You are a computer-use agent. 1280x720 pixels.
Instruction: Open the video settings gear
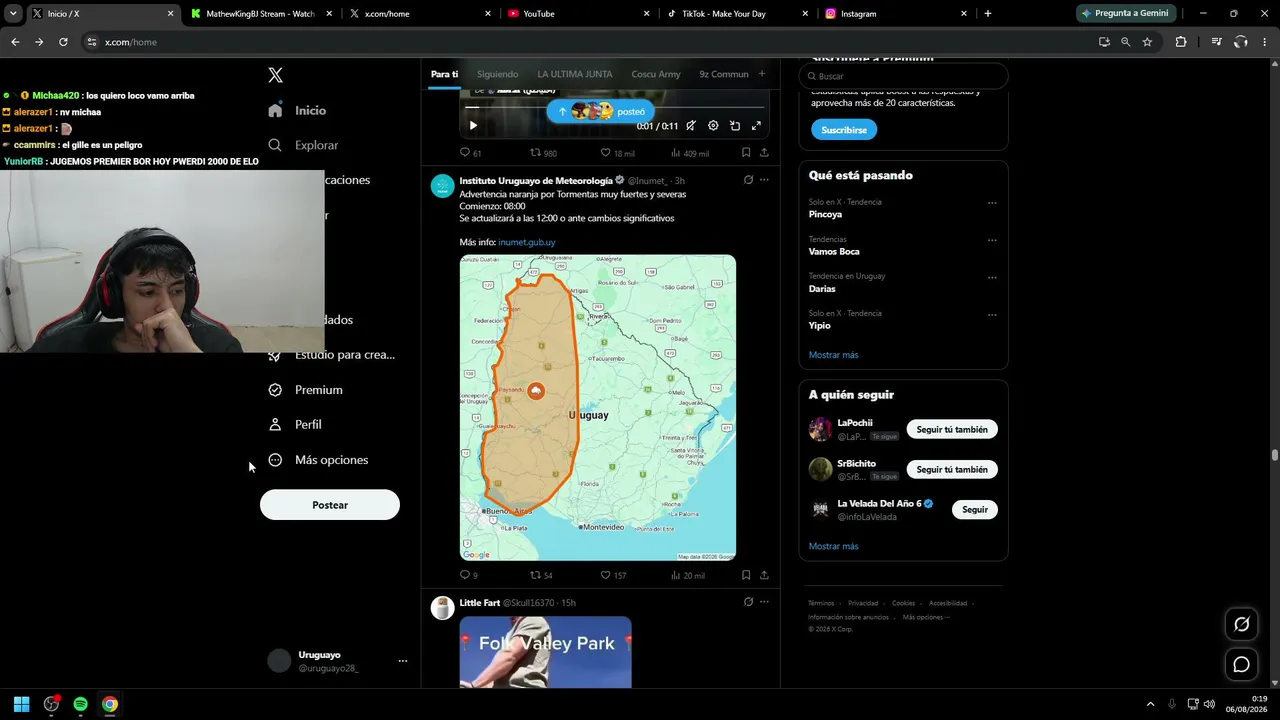point(713,126)
